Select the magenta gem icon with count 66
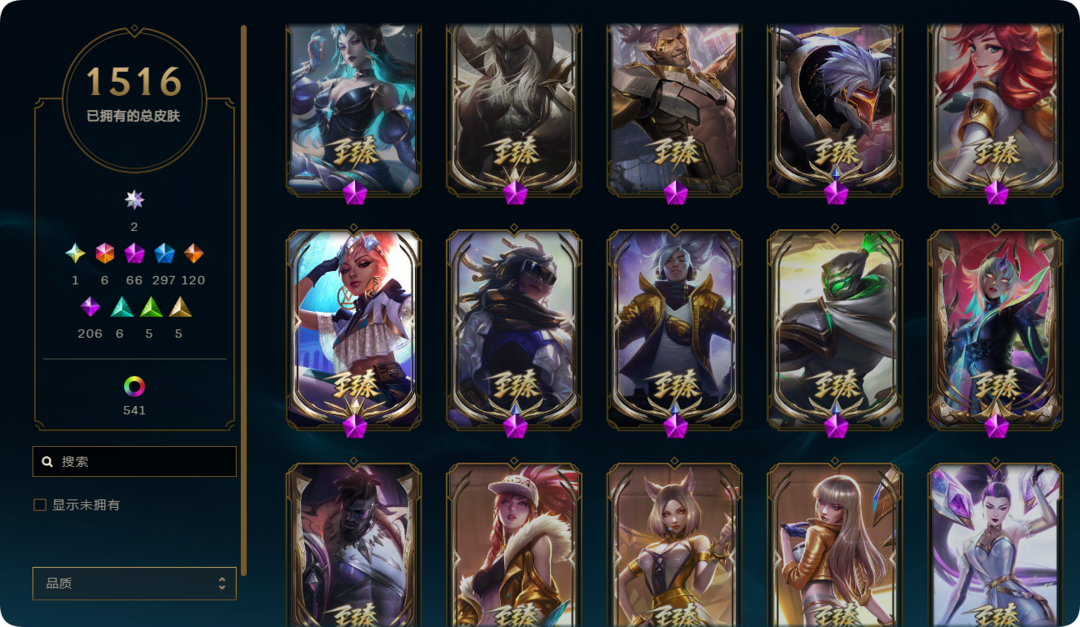Viewport: 1080px width, 627px height. pyautogui.click(x=134, y=254)
